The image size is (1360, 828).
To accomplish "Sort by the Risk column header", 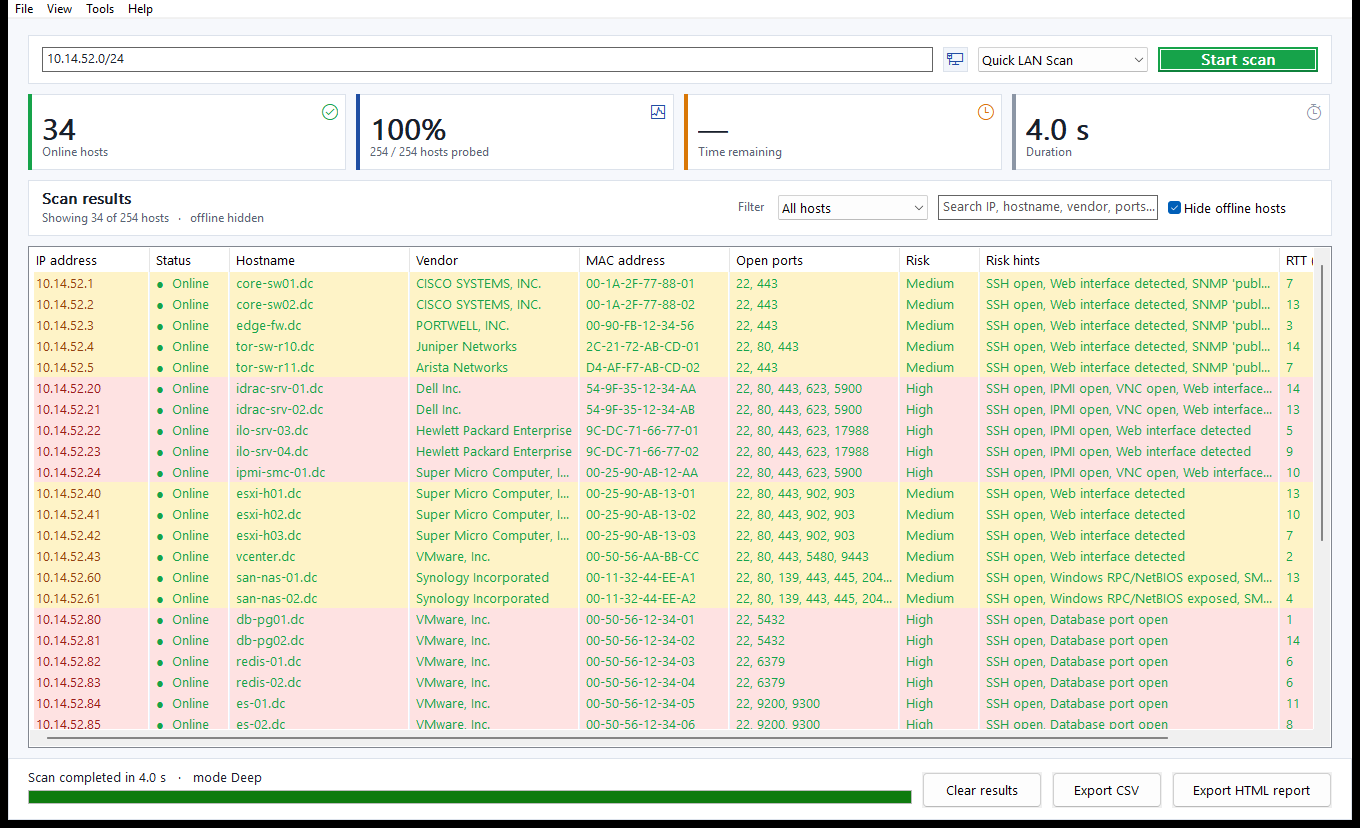I will click(940, 260).
